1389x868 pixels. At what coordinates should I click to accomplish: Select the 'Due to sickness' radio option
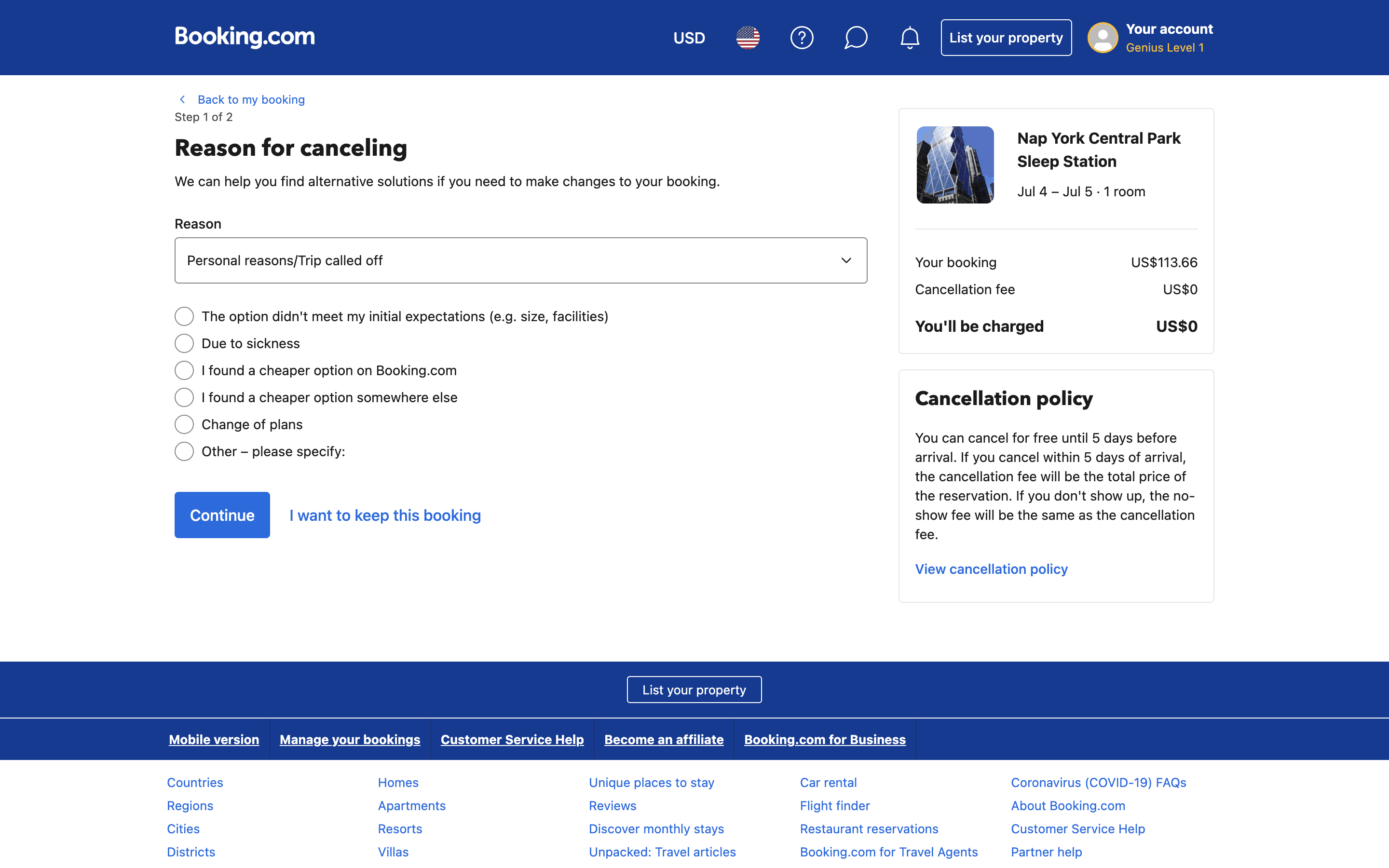coord(184,343)
